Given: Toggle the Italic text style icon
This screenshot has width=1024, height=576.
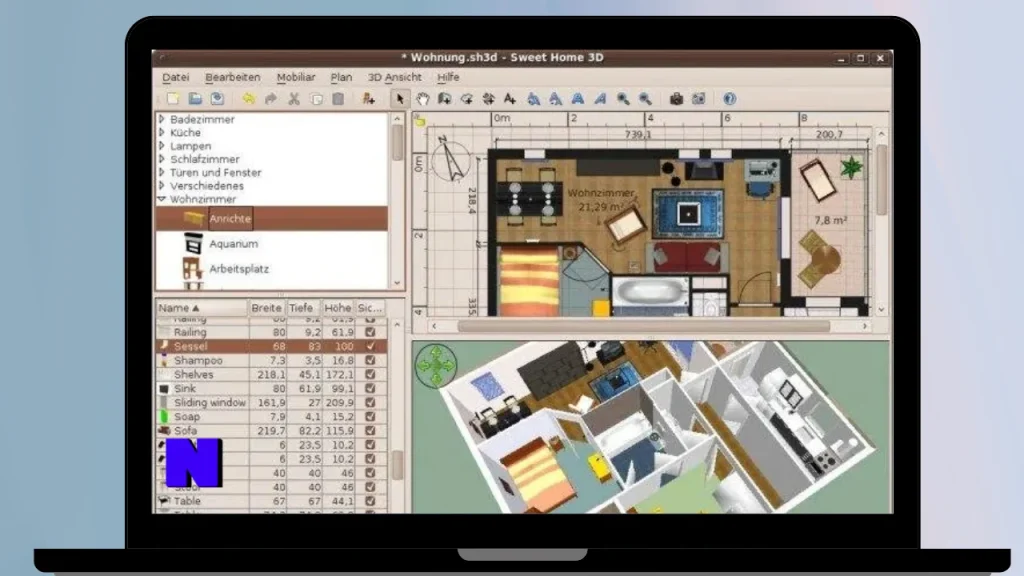Looking at the screenshot, I should pos(600,99).
